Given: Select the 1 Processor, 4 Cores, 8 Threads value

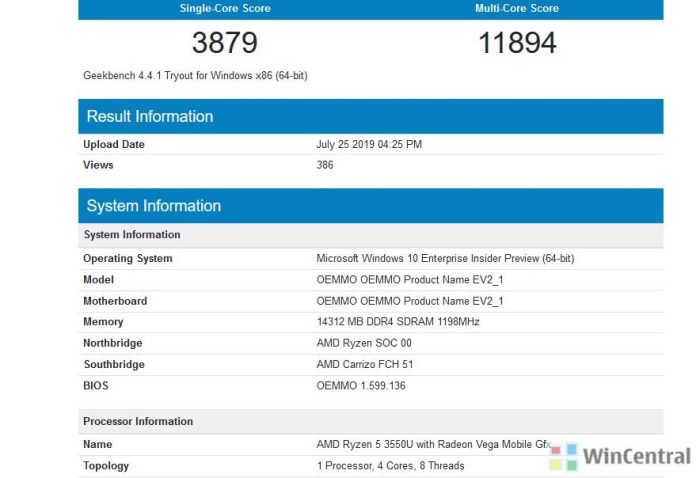Looking at the screenshot, I should pos(390,466).
